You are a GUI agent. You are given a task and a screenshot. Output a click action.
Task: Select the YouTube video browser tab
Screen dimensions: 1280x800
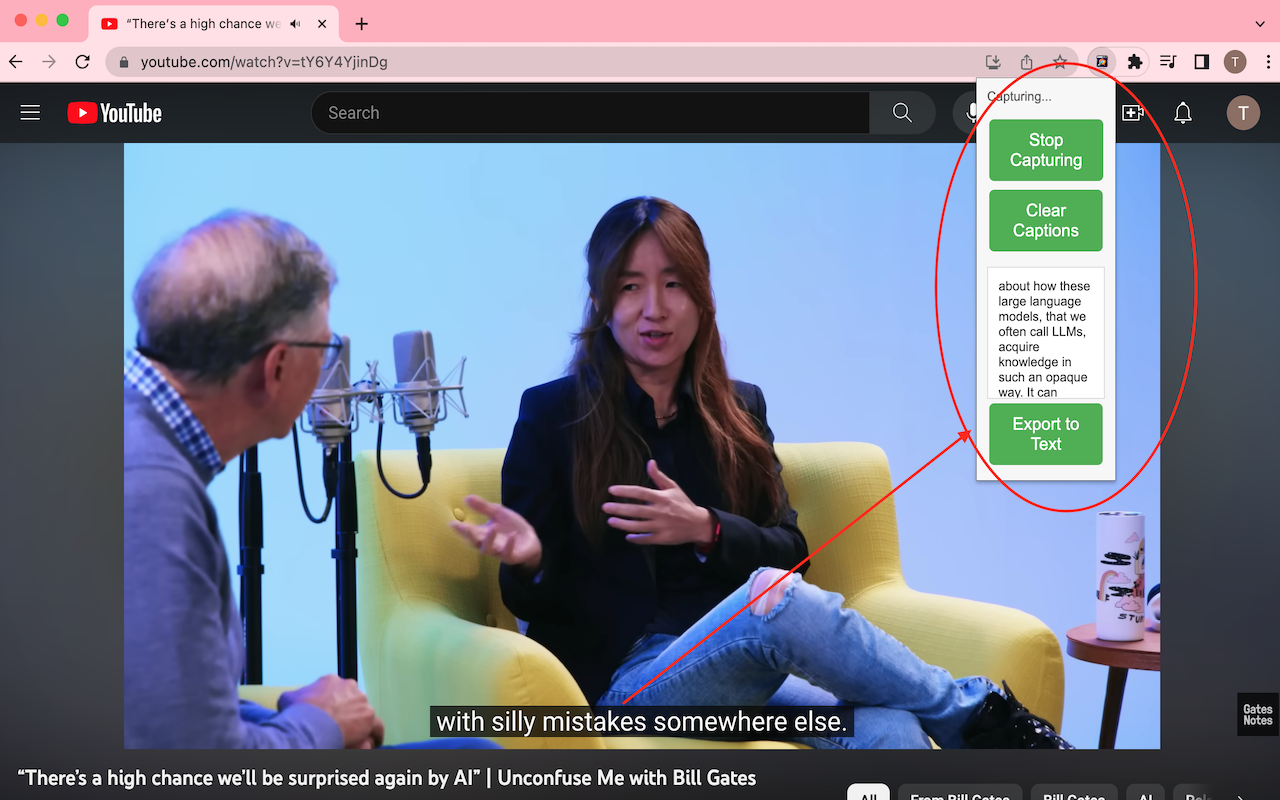pos(213,24)
